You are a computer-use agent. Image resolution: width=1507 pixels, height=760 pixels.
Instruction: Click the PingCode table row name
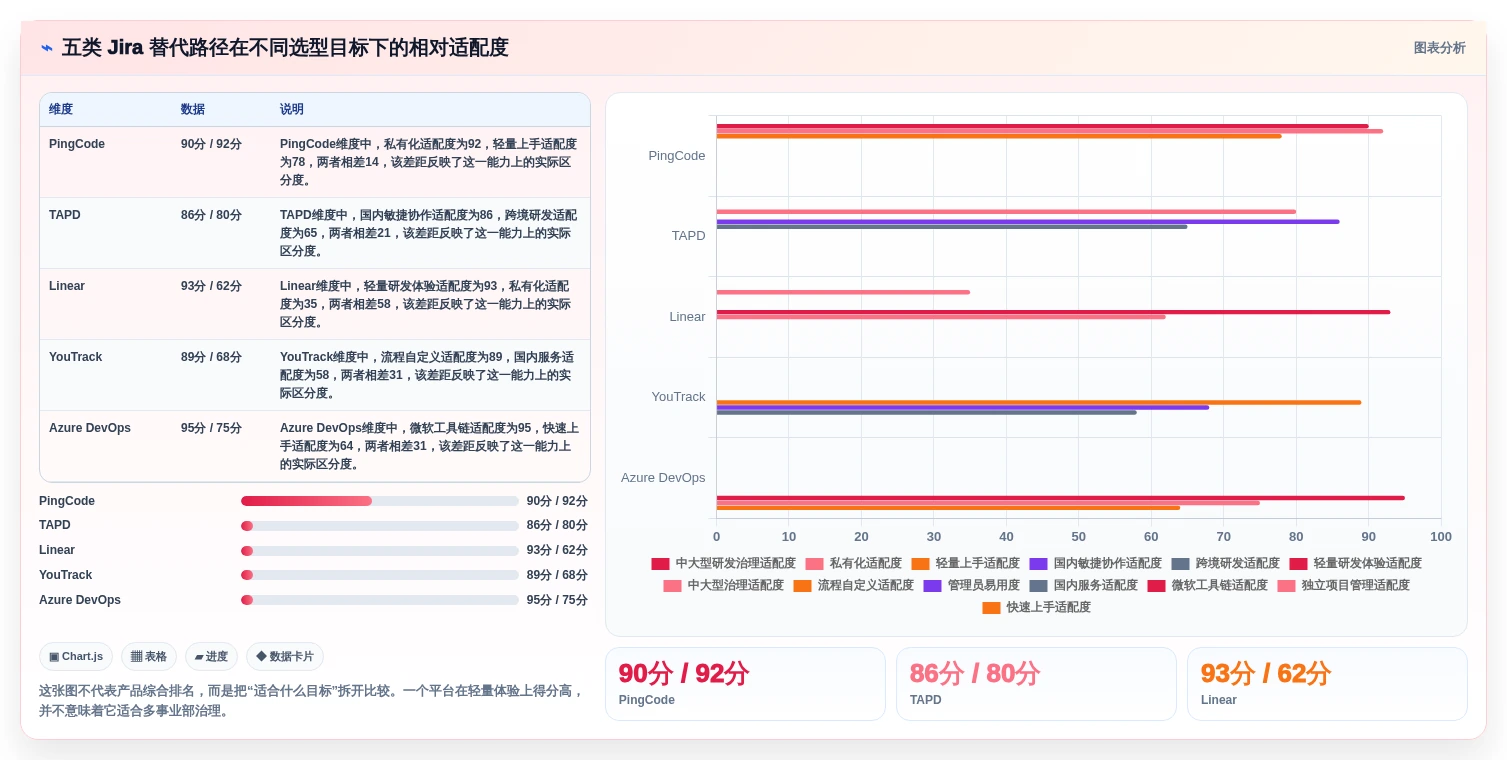[x=77, y=144]
